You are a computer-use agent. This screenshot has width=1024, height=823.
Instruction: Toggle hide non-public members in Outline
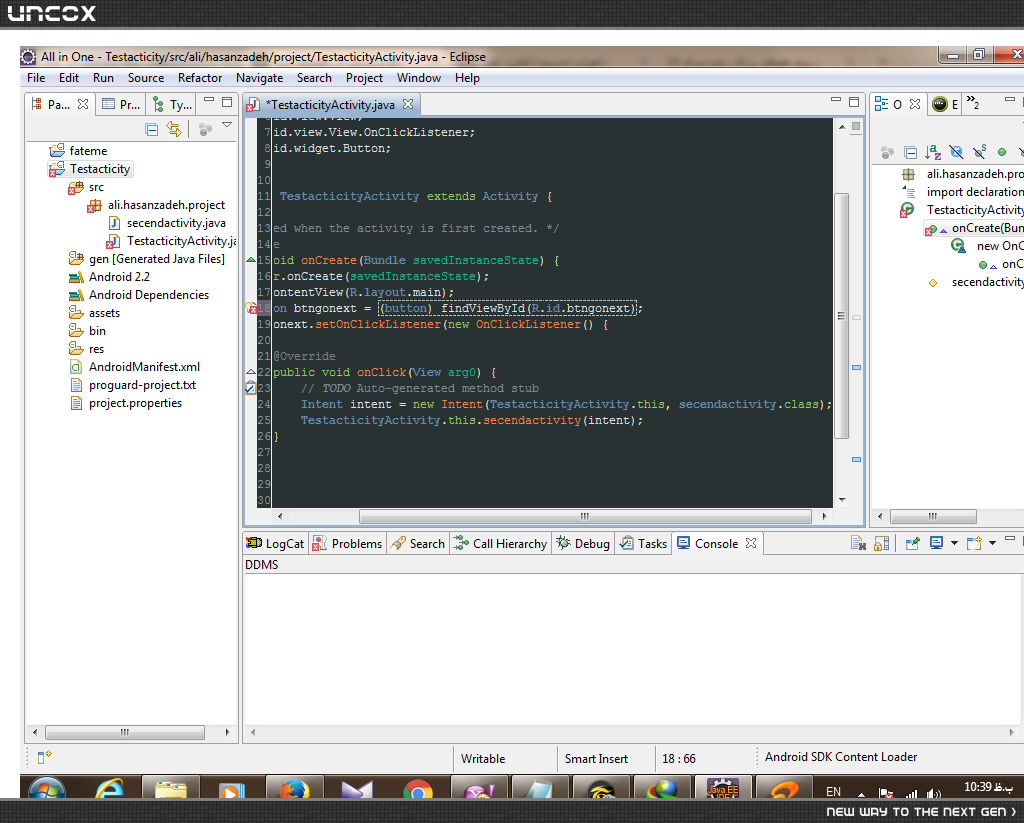pos(1002,153)
